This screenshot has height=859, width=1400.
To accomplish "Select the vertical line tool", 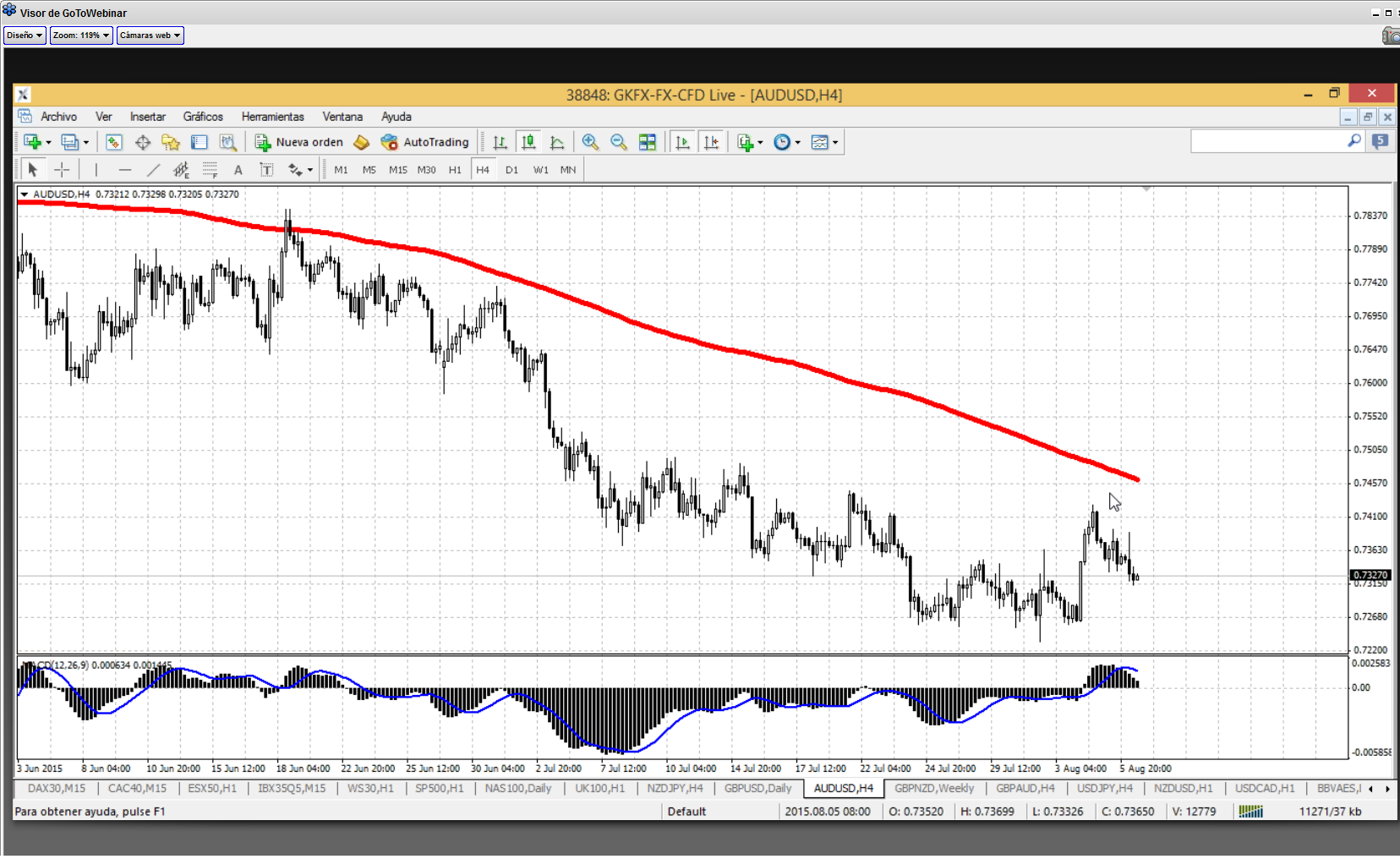I will (96, 170).
